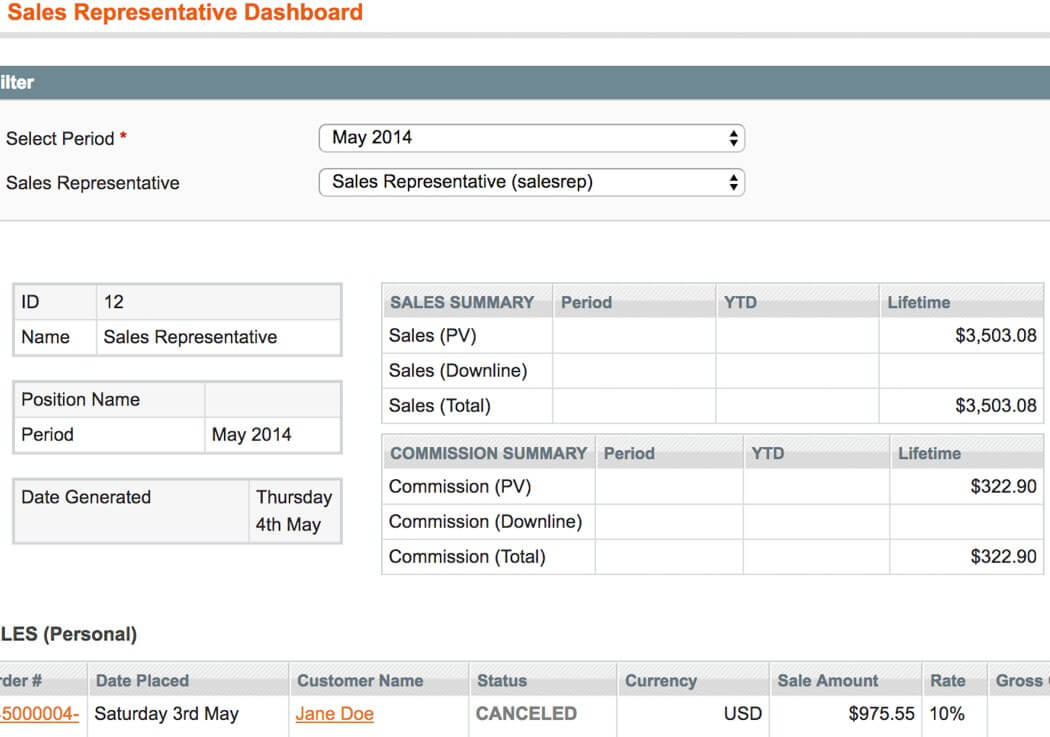Open Jane Doe customer link

334,714
